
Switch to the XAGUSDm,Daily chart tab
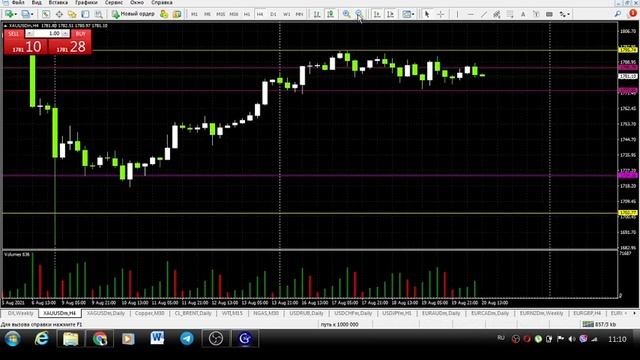106,313
